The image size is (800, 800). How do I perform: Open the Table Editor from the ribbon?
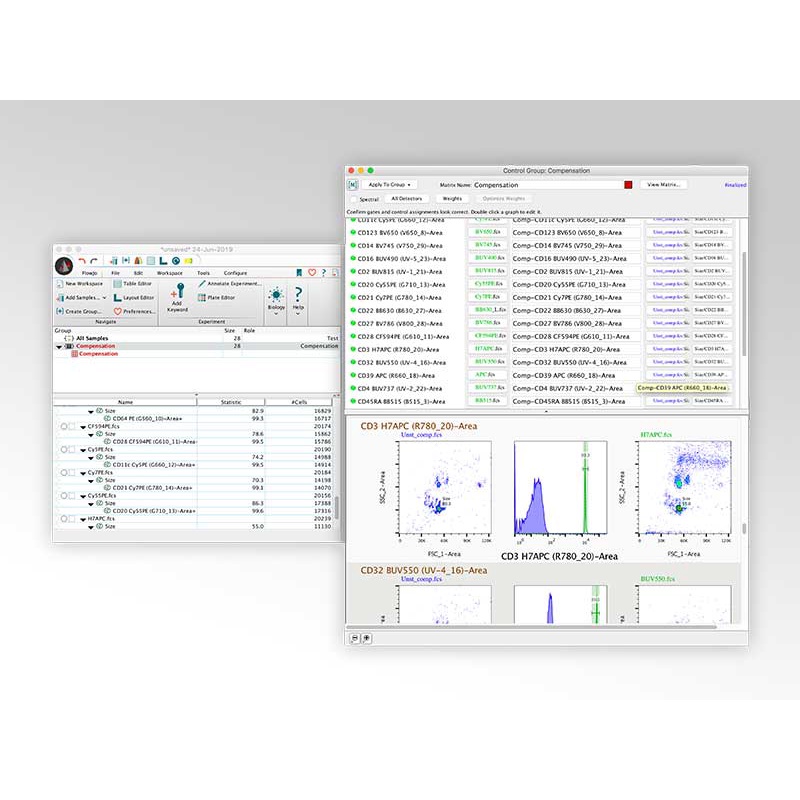pyautogui.click(x=133, y=284)
